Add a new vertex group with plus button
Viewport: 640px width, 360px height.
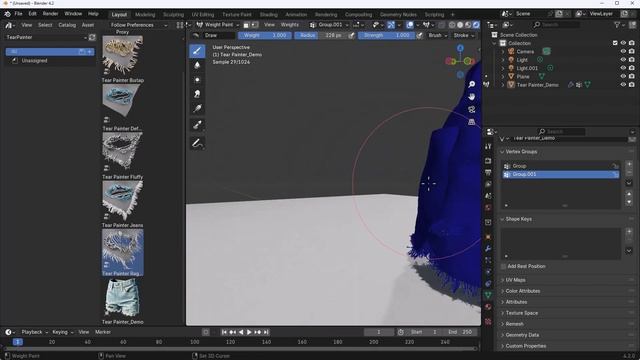629,164
